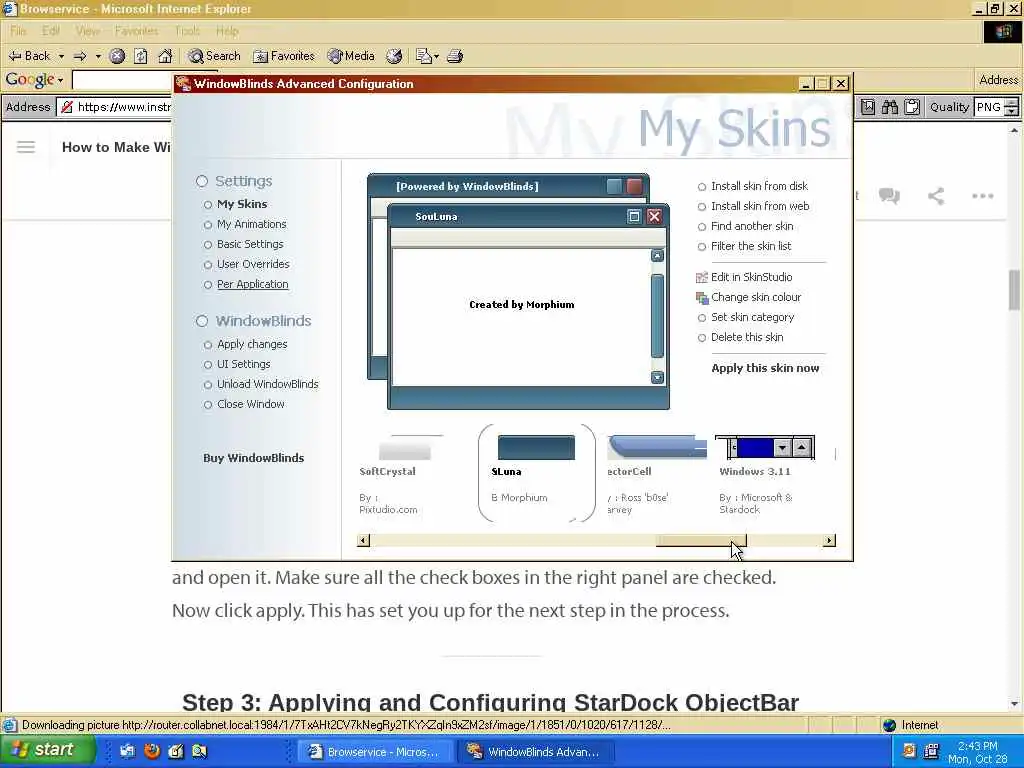Select the My Animations option

(251, 224)
